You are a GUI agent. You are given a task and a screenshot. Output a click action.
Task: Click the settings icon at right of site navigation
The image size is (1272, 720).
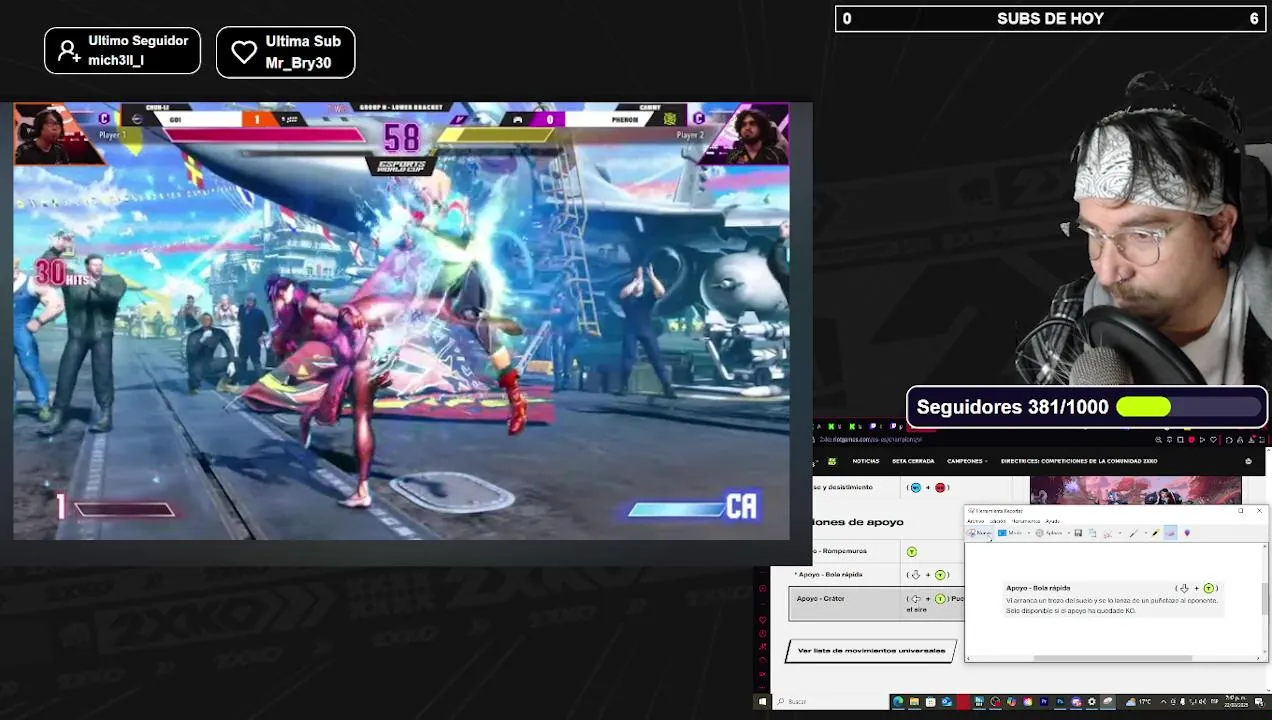click(1248, 461)
